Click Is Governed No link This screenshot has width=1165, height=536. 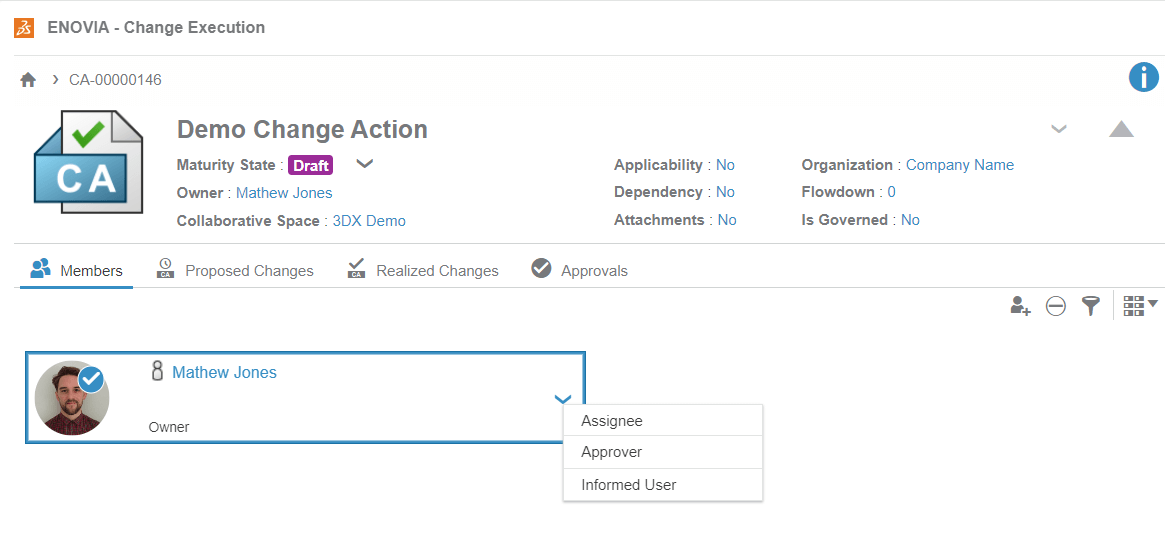(x=910, y=220)
